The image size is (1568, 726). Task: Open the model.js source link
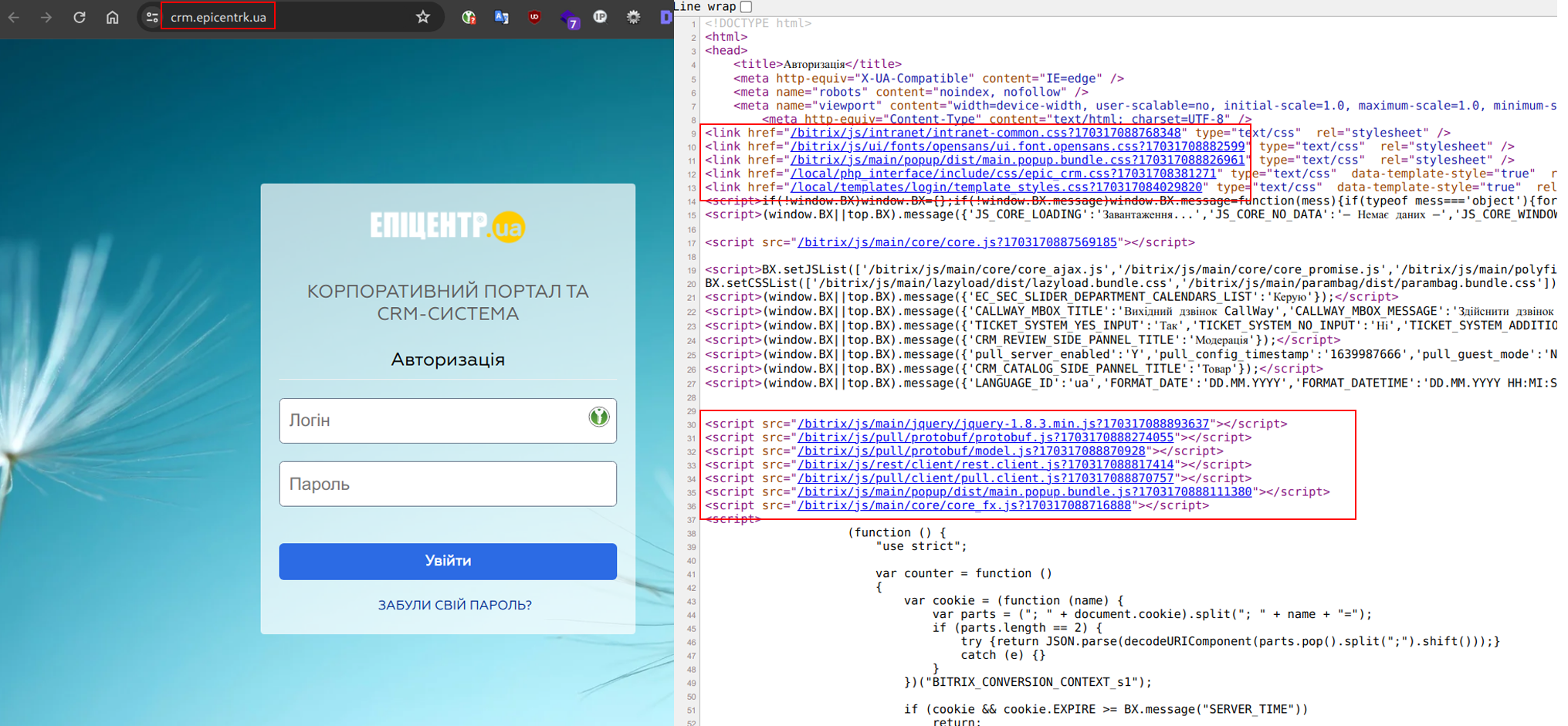coord(971,451)
